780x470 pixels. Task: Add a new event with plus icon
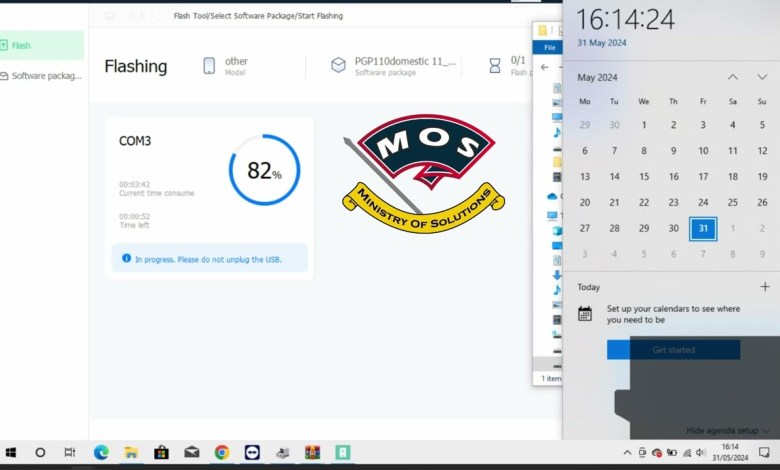click(x=764, y=287)
